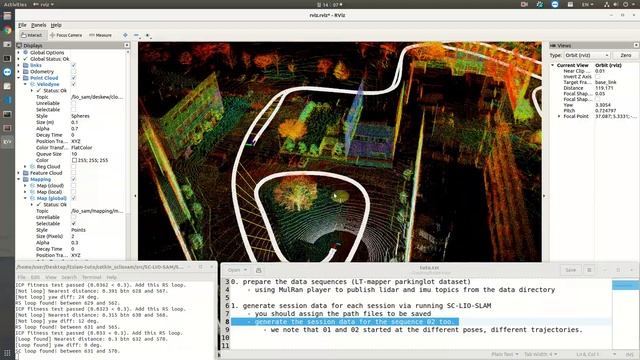Launch Chrome from the Ubuntu dock

pos(7,30)
